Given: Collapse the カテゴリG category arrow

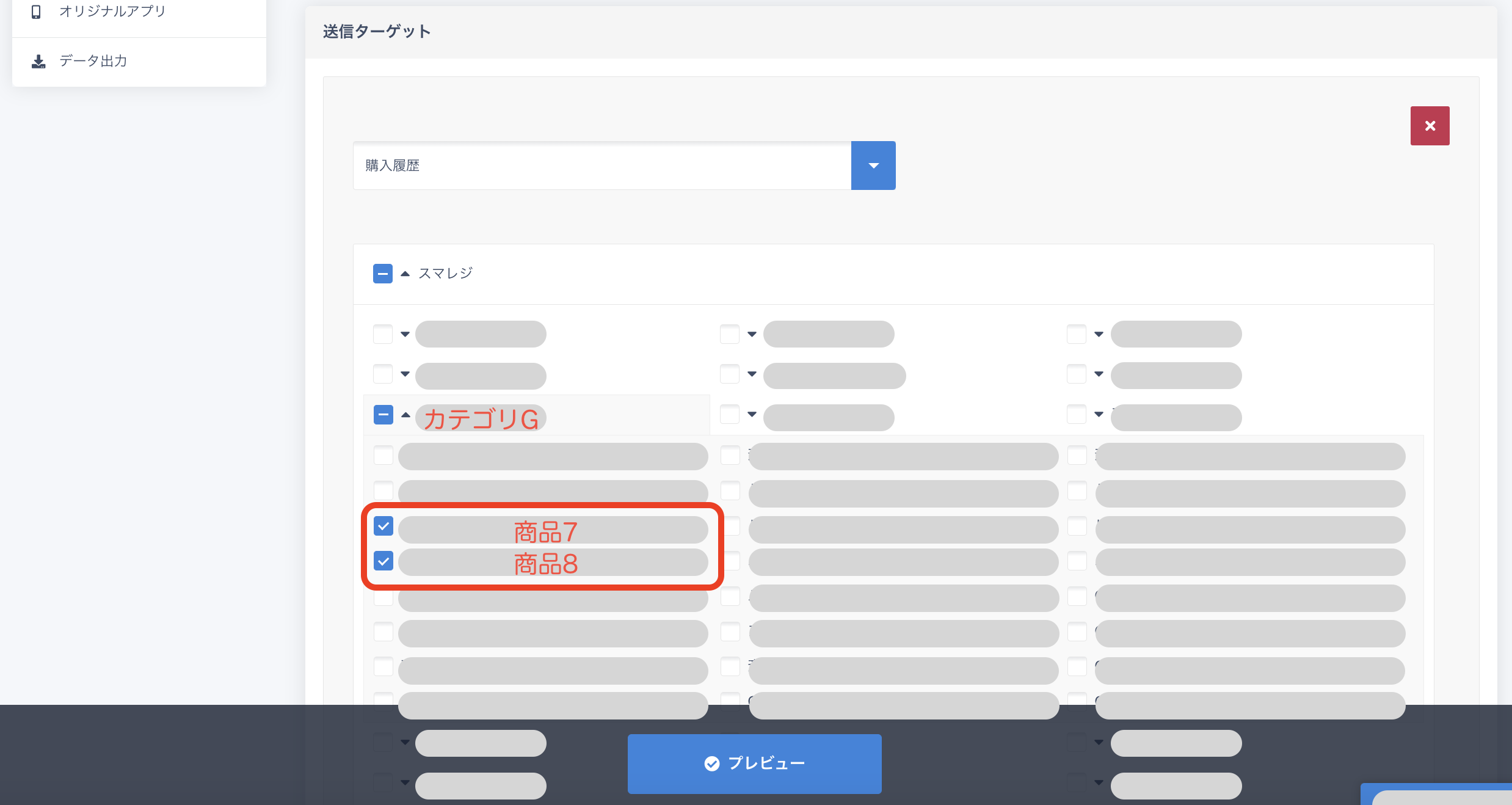Looking at the screenshot, I should click(x=405, y=415).
